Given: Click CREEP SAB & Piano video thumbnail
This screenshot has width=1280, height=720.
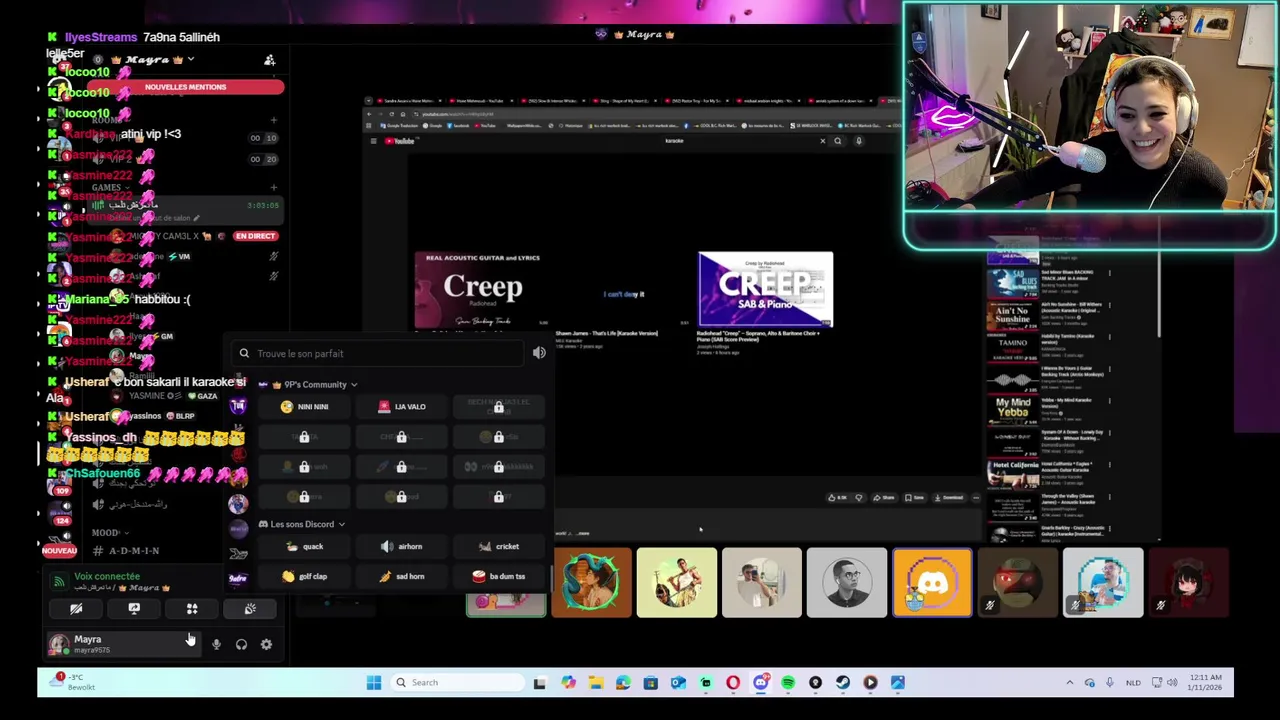Looking at the screenshot, I should [765, 289].
